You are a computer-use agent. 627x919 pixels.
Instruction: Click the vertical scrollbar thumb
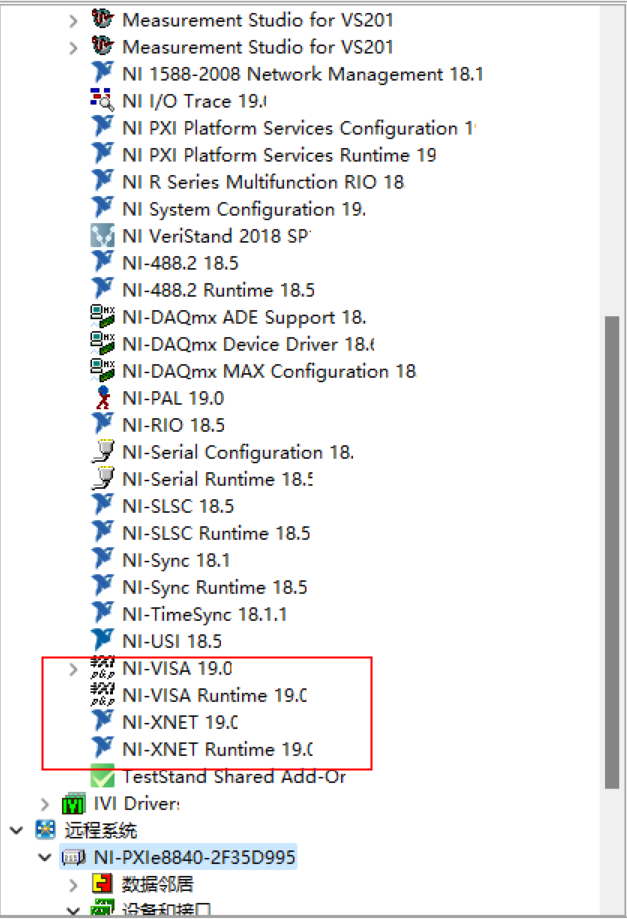[612, 552]
